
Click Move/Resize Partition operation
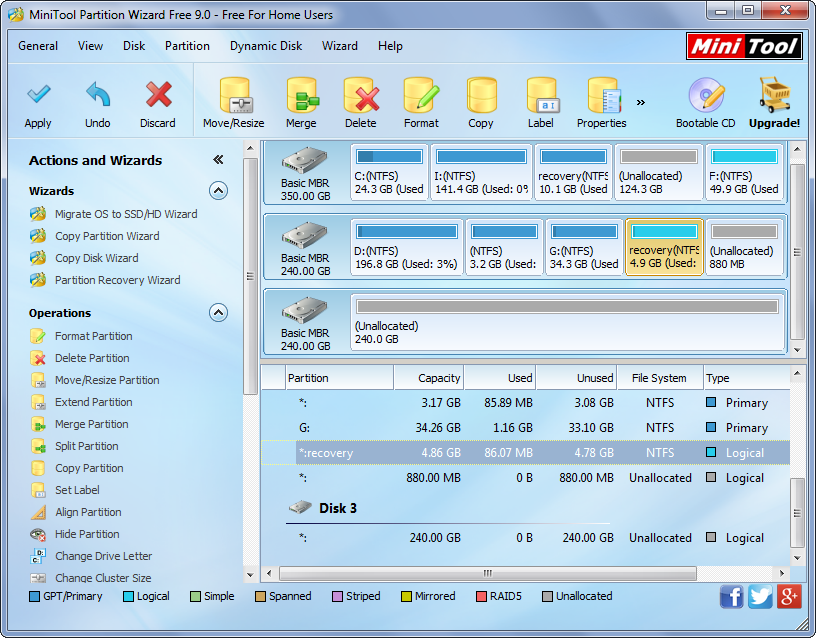pos(95,380)
